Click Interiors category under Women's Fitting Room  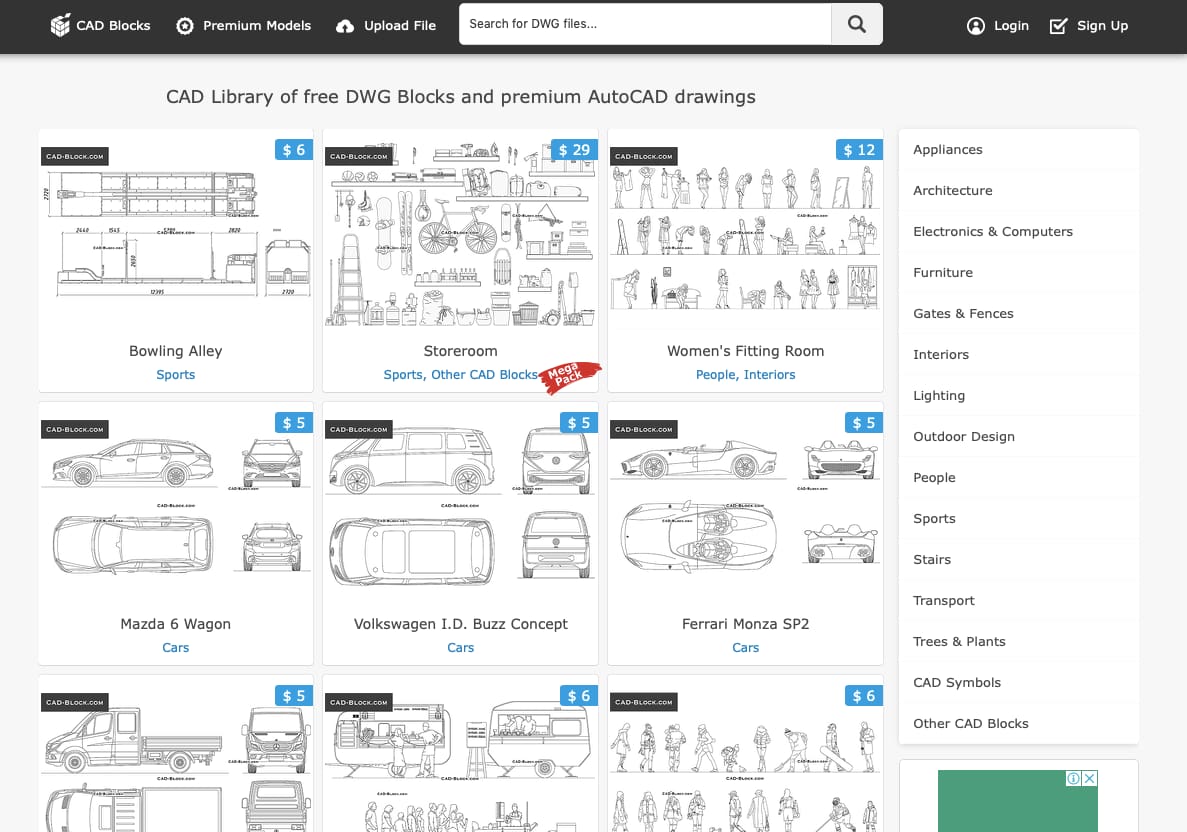tap(769, 375)
